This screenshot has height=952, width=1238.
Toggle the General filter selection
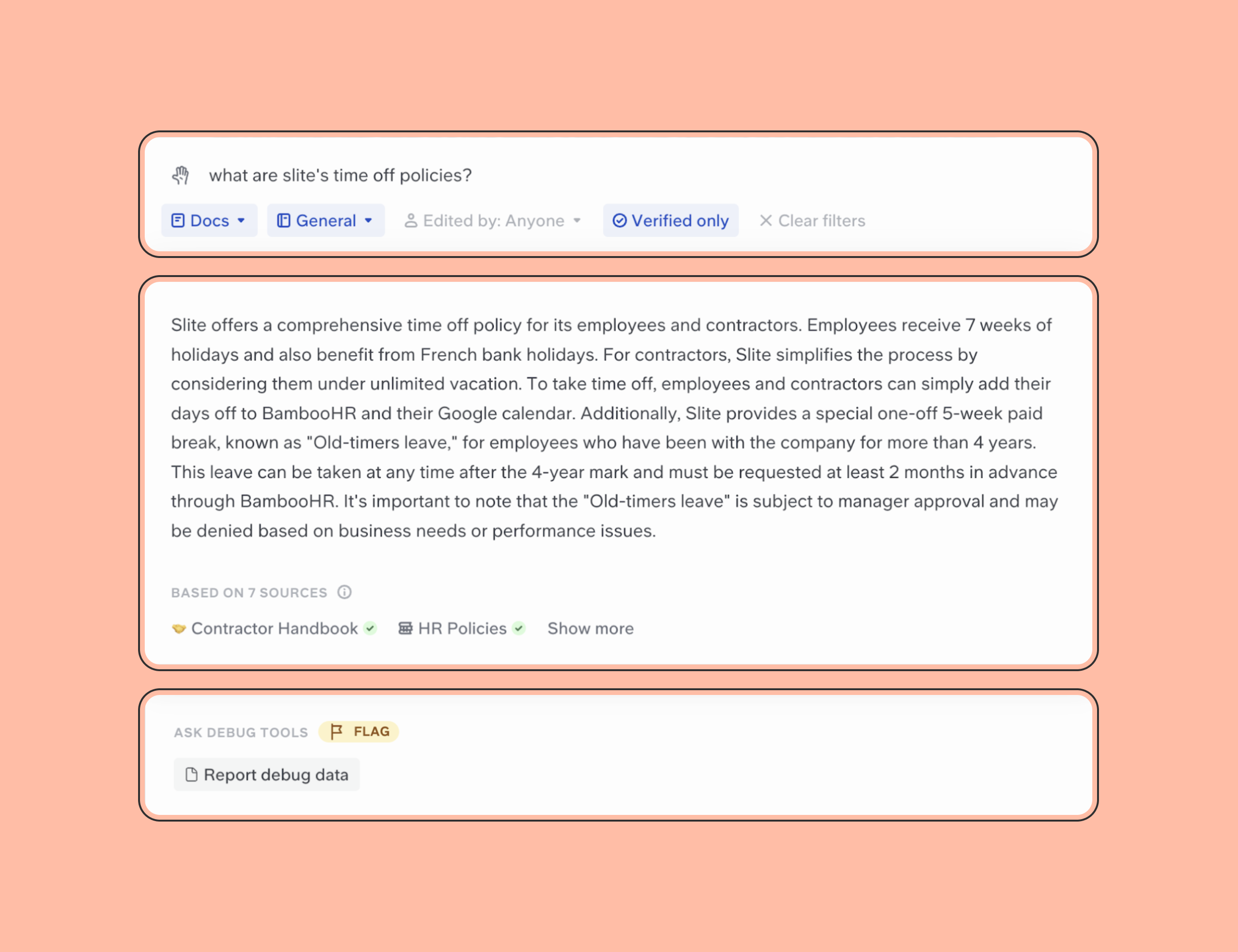(x=324, y=221)
